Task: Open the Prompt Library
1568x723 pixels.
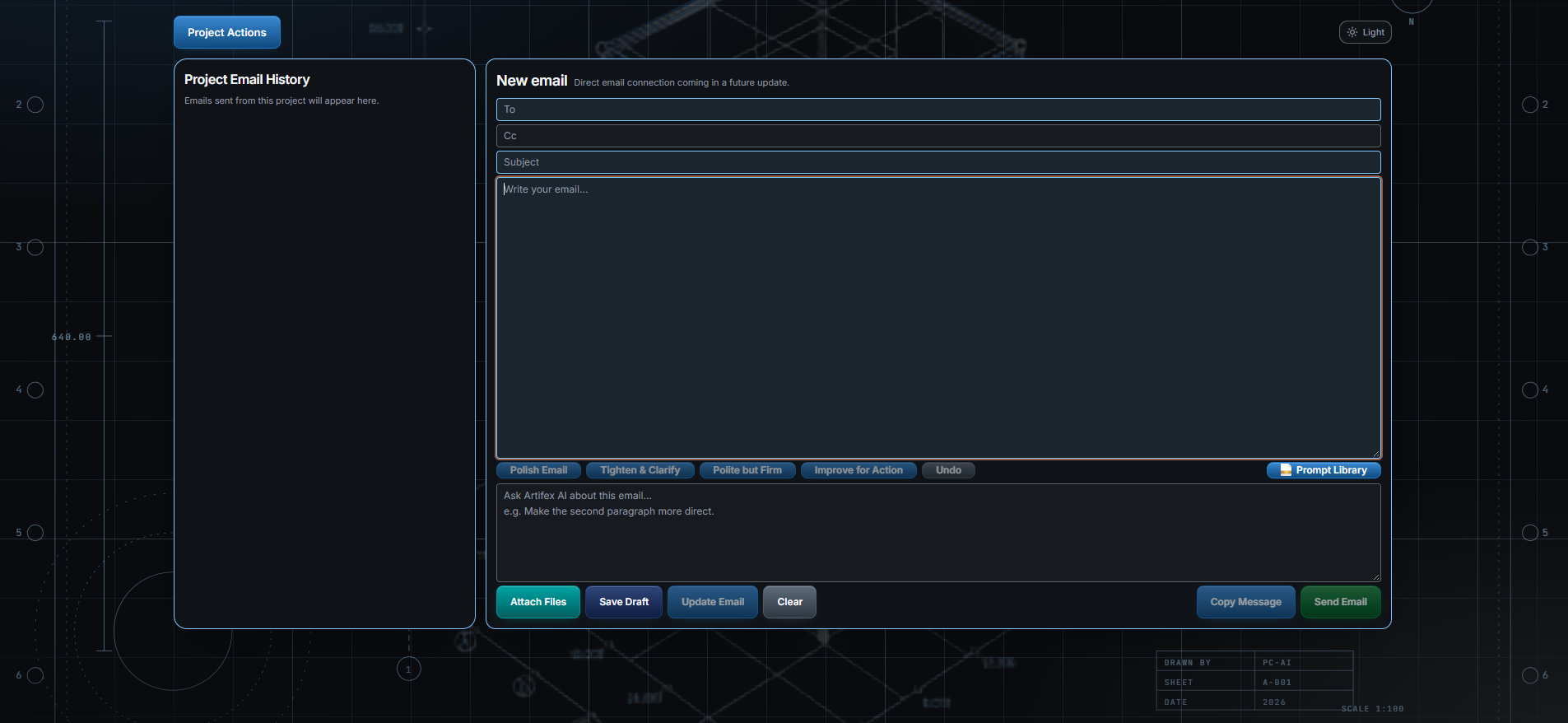Action: 1324,470
